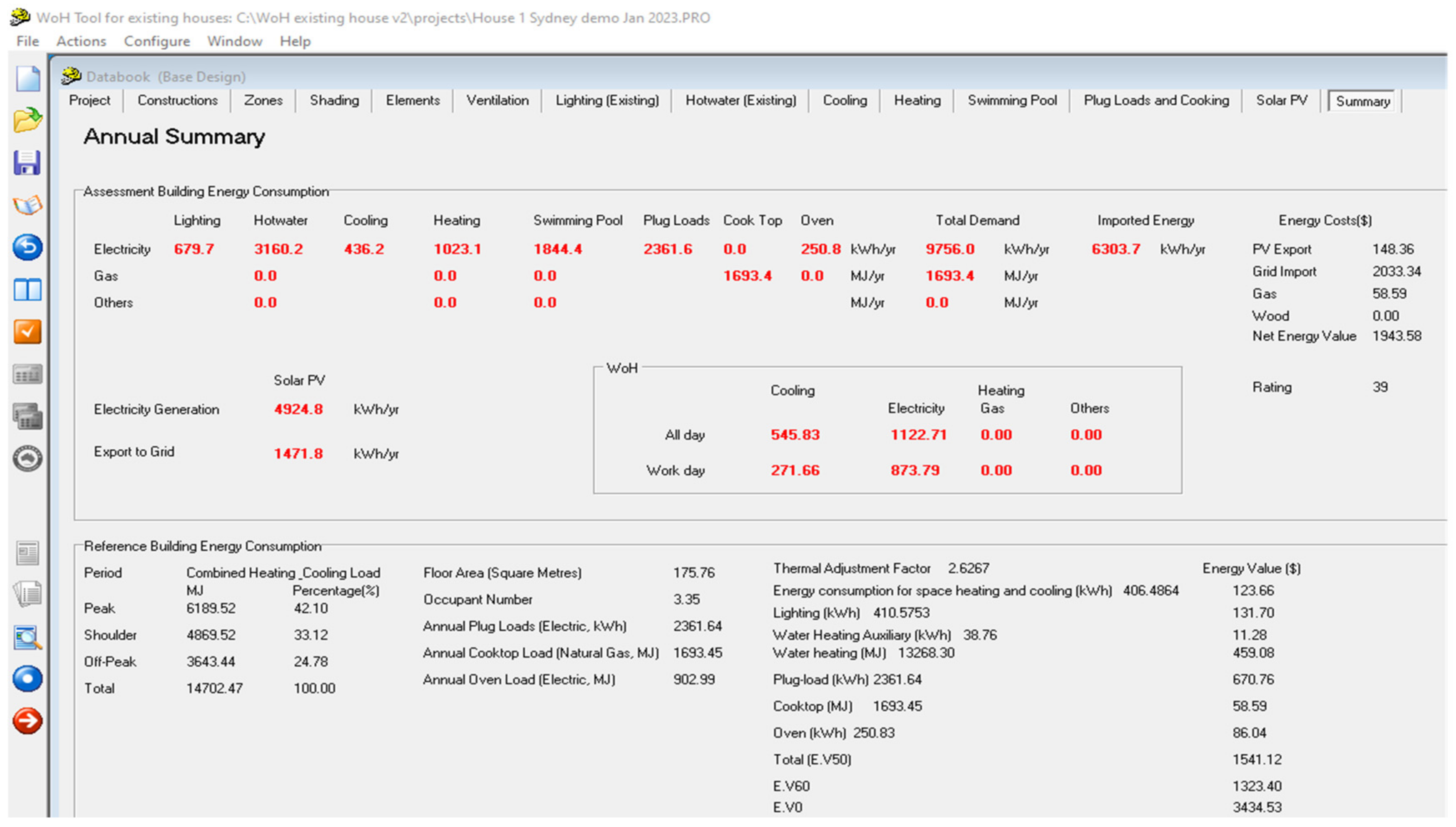This screenshot has width=1456, height=827.
Task: Switch to the Hotwater (Existing) tab
Action: click(x=740, y=100)
